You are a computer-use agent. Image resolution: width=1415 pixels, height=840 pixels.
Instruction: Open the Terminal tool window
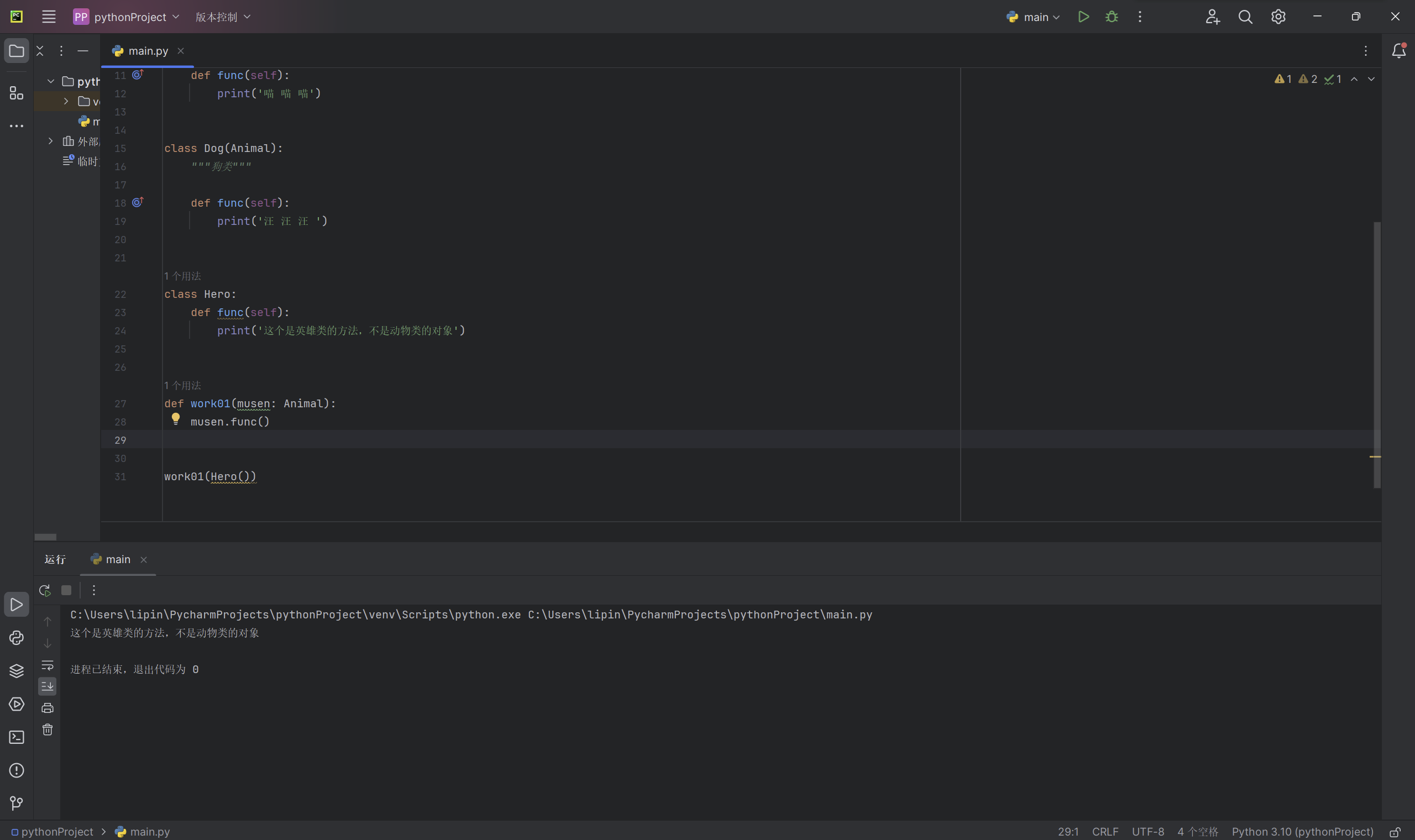(17, 737)
